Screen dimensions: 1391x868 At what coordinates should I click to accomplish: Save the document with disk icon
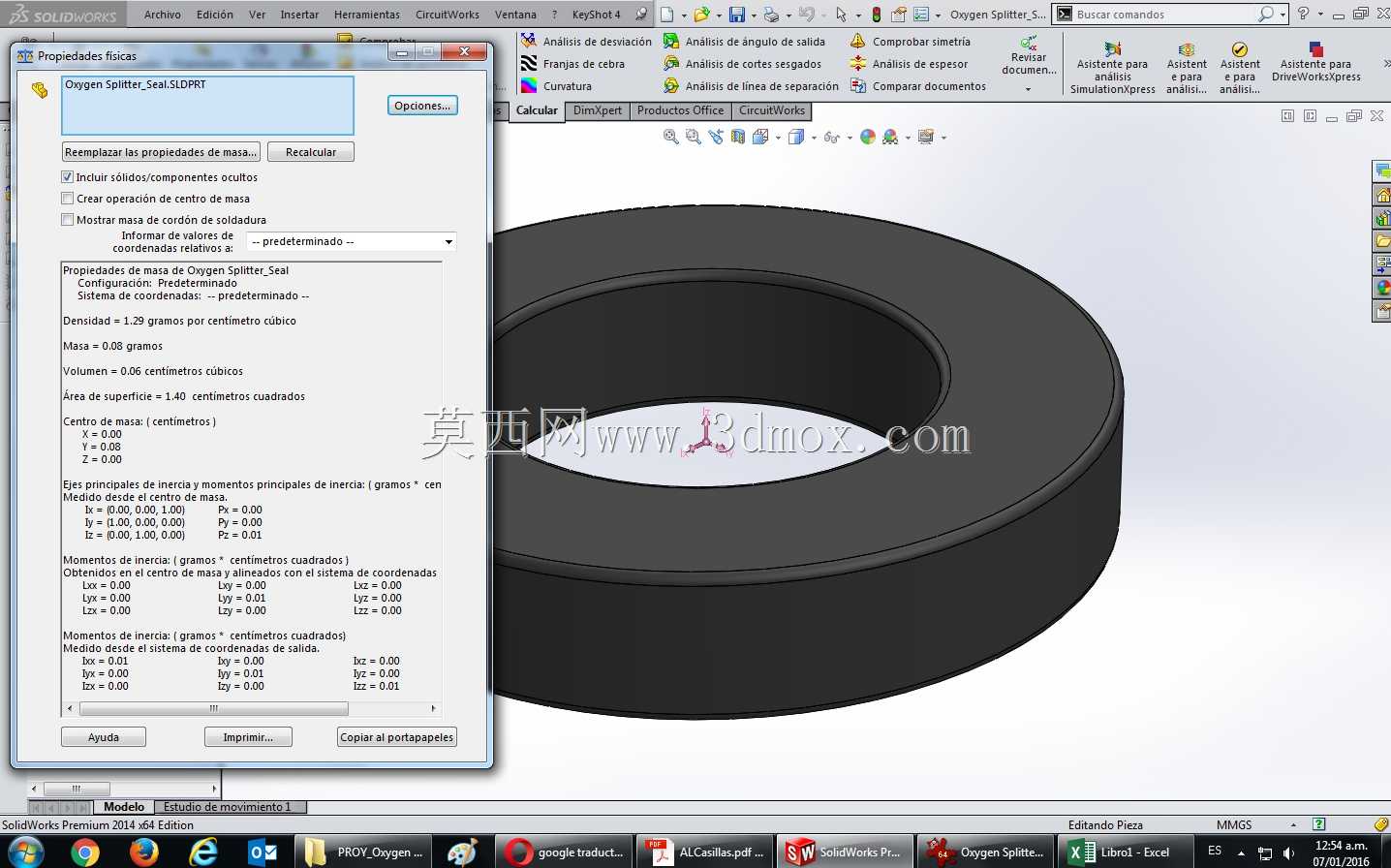point(737,15)
